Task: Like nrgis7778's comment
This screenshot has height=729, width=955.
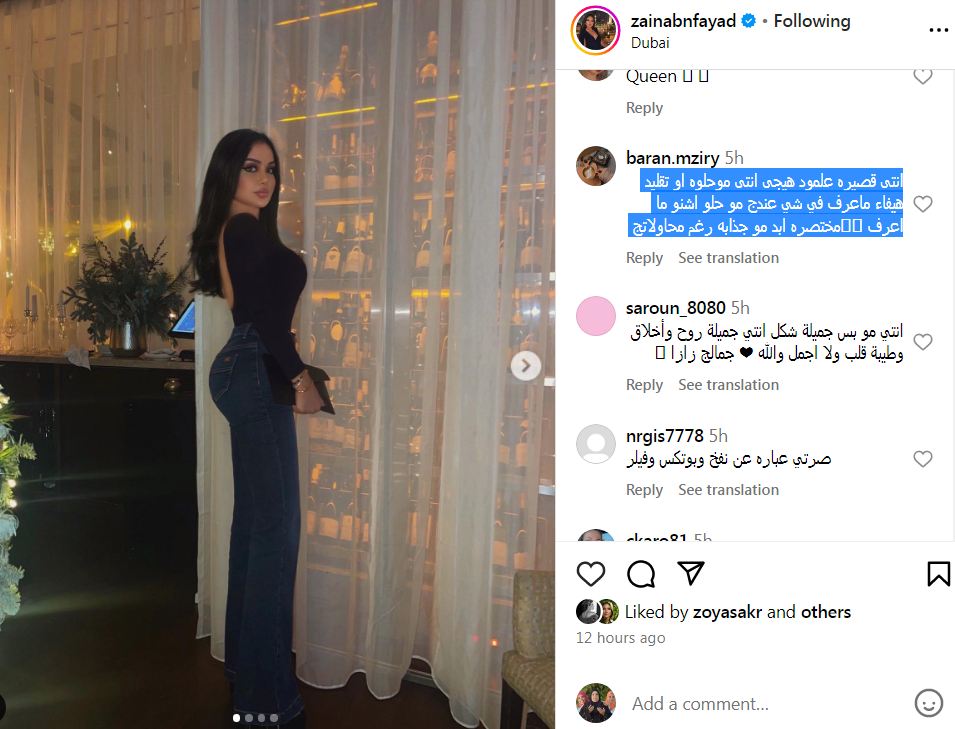Action: click(923, 459)
